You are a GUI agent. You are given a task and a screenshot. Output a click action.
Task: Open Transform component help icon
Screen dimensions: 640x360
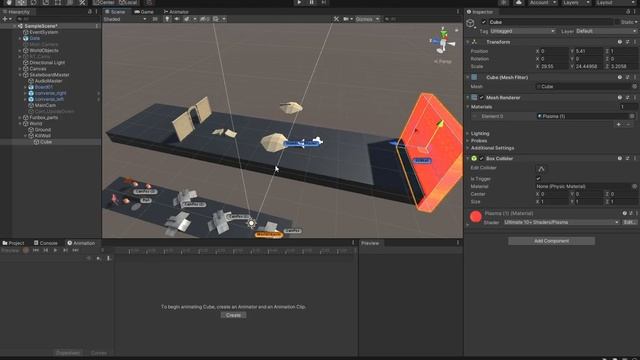click(620, 42)
